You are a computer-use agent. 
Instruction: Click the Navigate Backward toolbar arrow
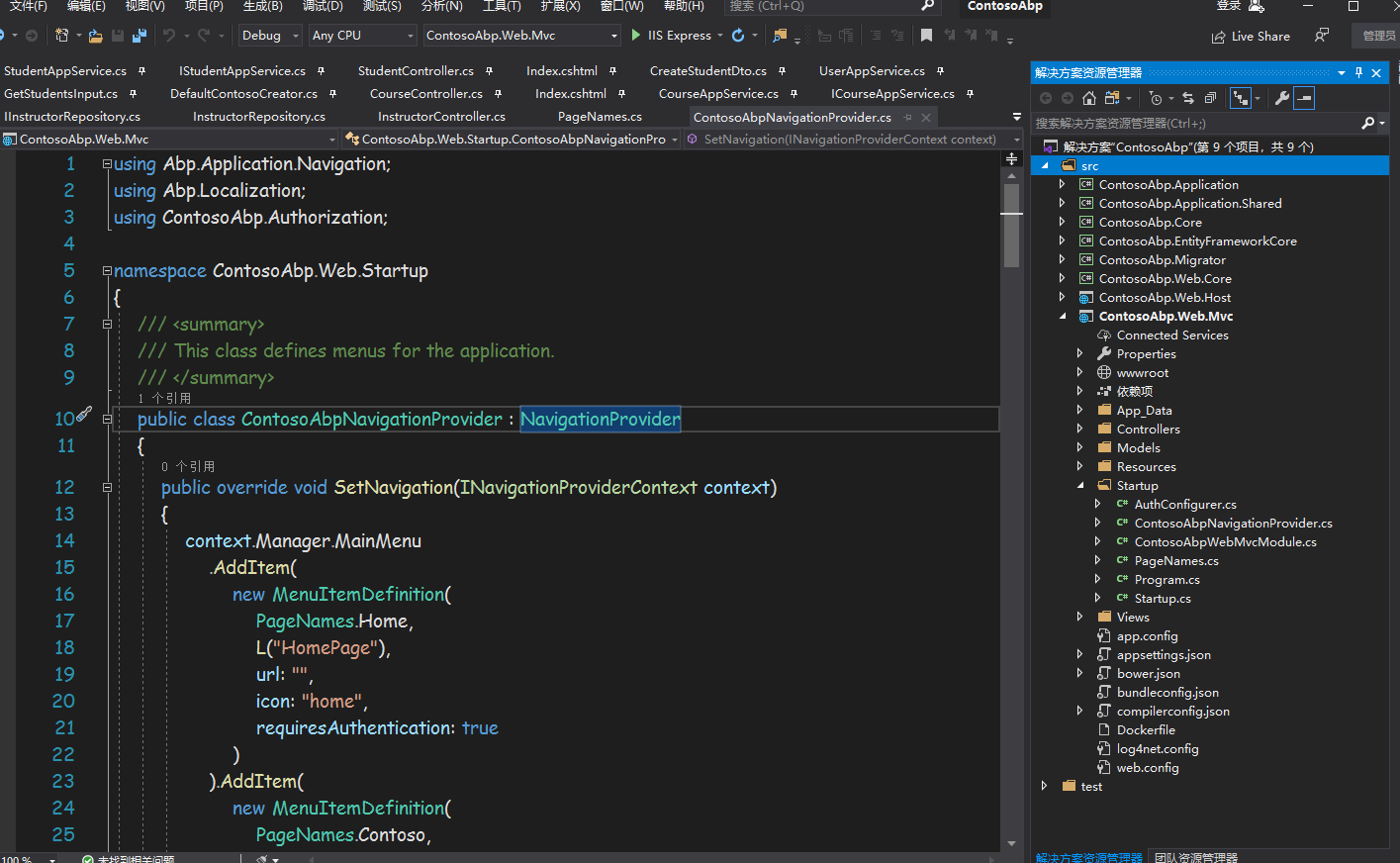coord(3,36)
